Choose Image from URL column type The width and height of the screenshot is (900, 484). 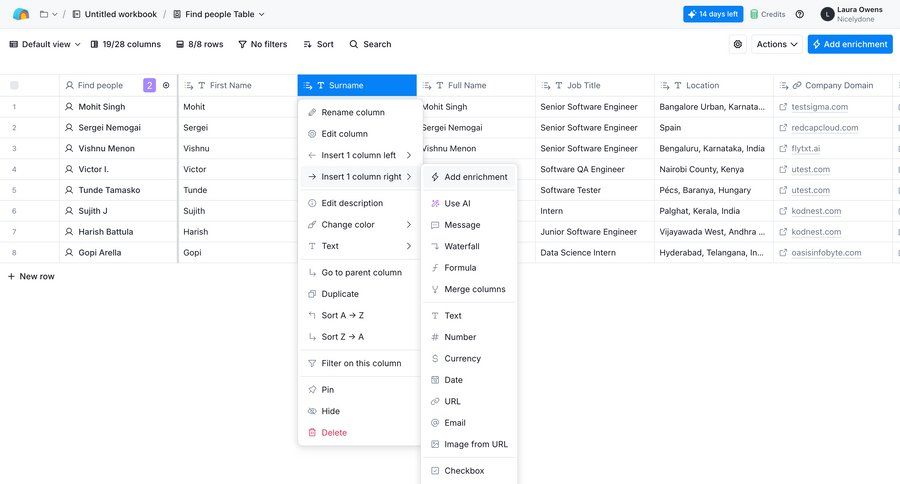(x=468, y=444)
